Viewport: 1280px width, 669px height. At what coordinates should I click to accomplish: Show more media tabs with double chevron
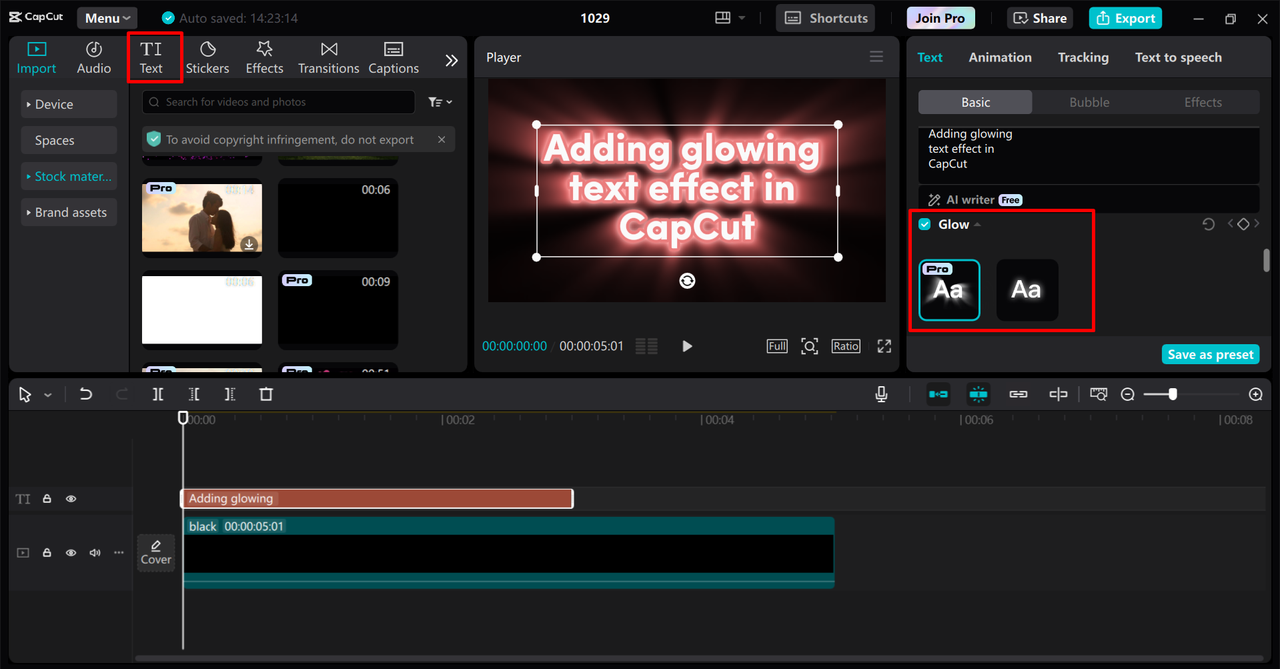pyautogui.click(x=452, y=60)
